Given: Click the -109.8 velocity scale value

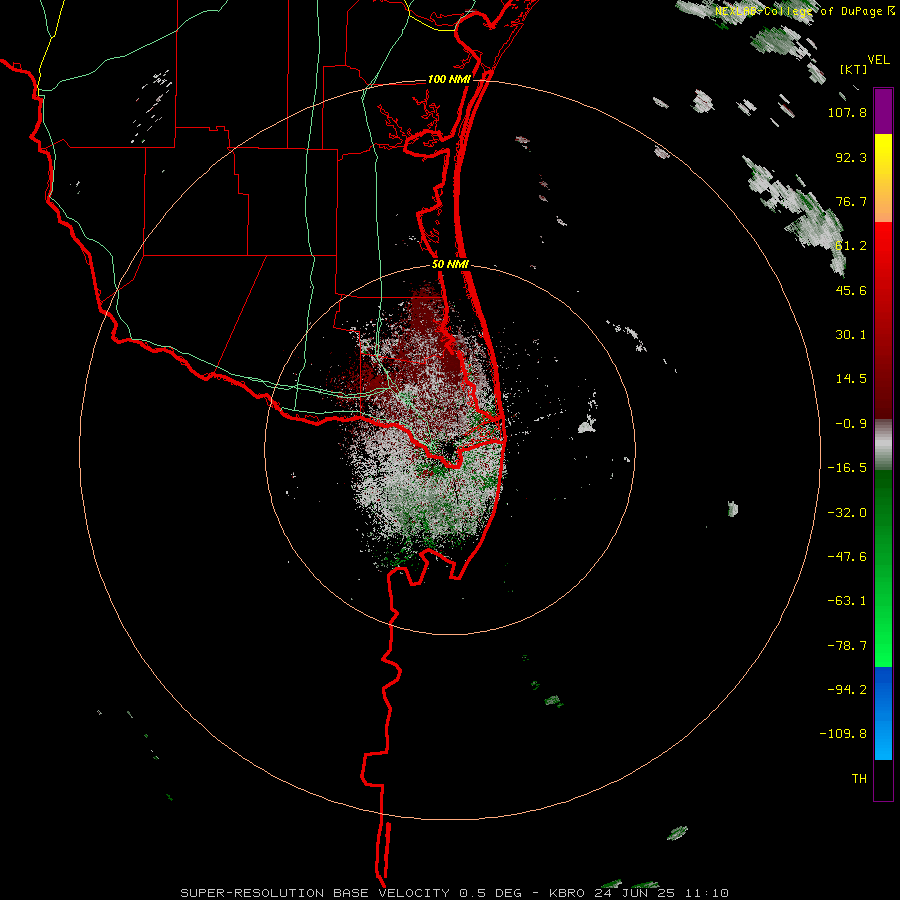Looking at the screenshot, I should tap(843, 734).
